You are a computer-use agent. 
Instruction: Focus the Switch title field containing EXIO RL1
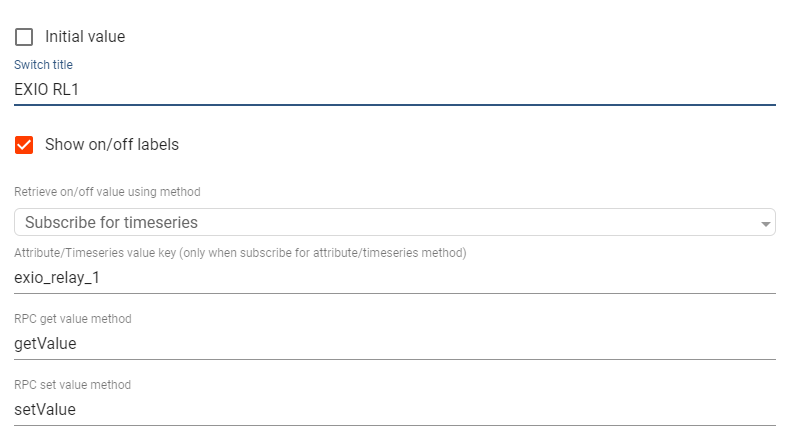tap(395, 90)
